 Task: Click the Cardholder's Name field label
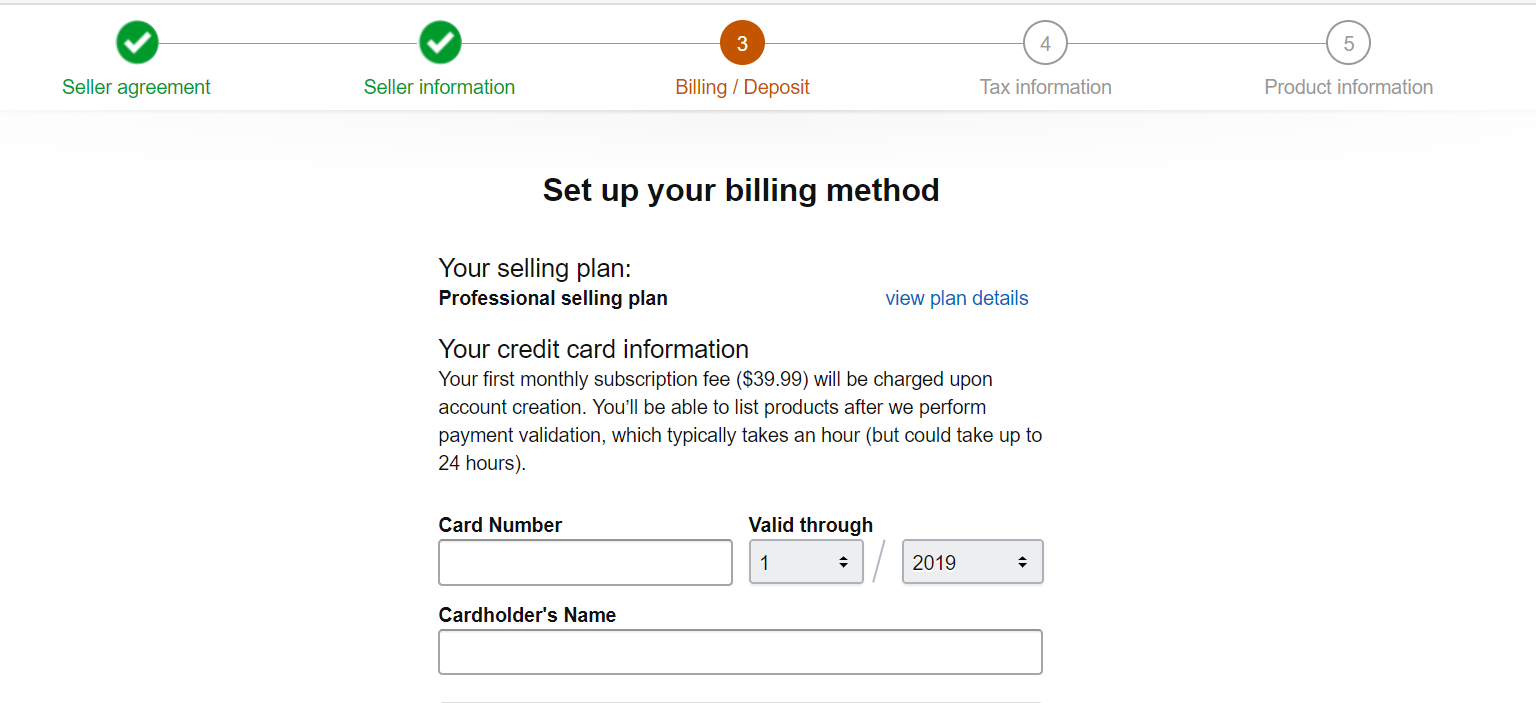pos(527,615)
